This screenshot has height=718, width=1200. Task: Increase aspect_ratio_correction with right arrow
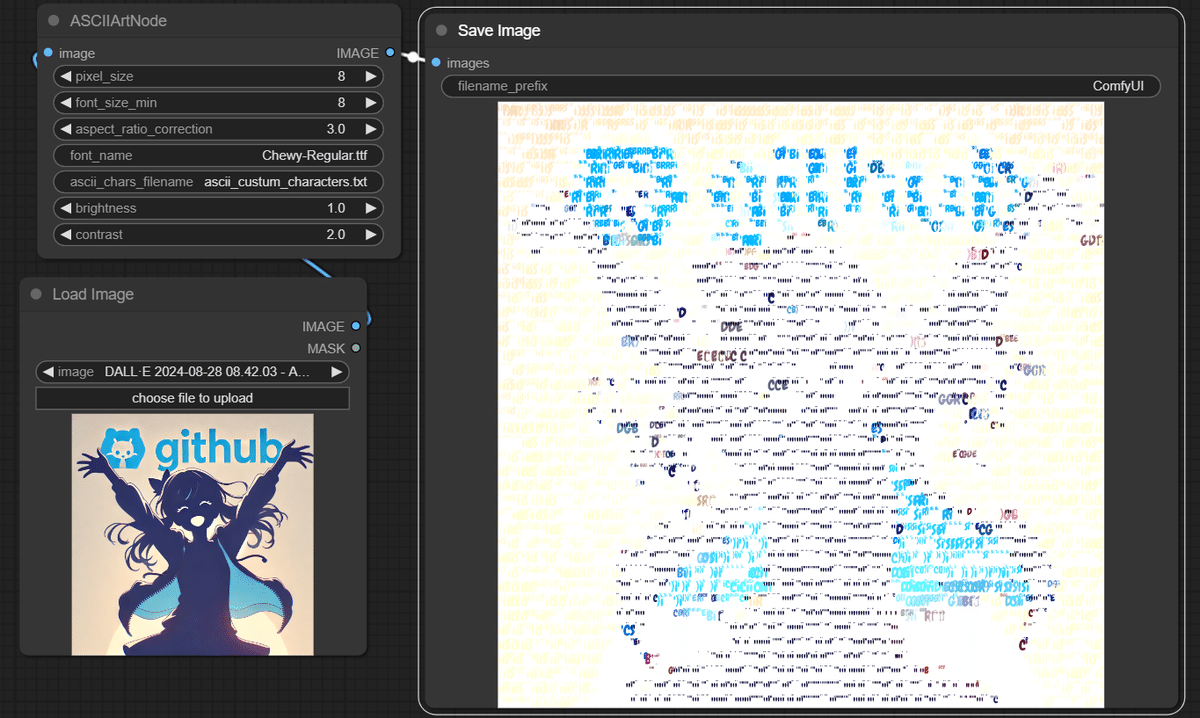click(370, 129)
